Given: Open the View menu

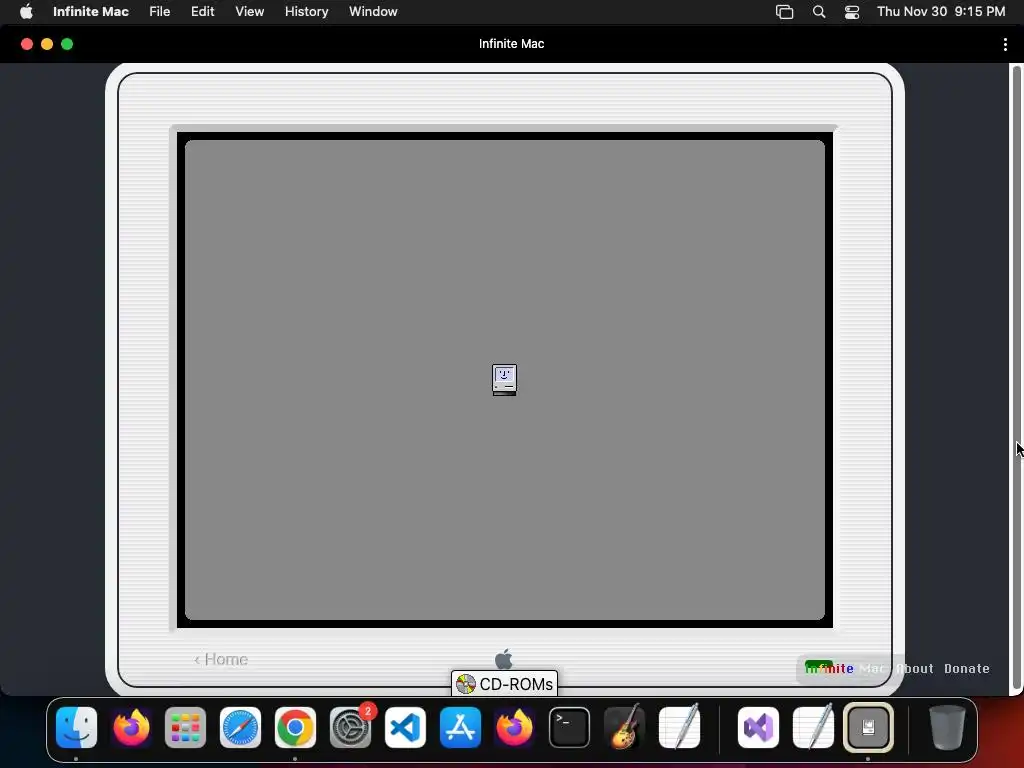Looking at the screenshot, I should tap(249, 11).
